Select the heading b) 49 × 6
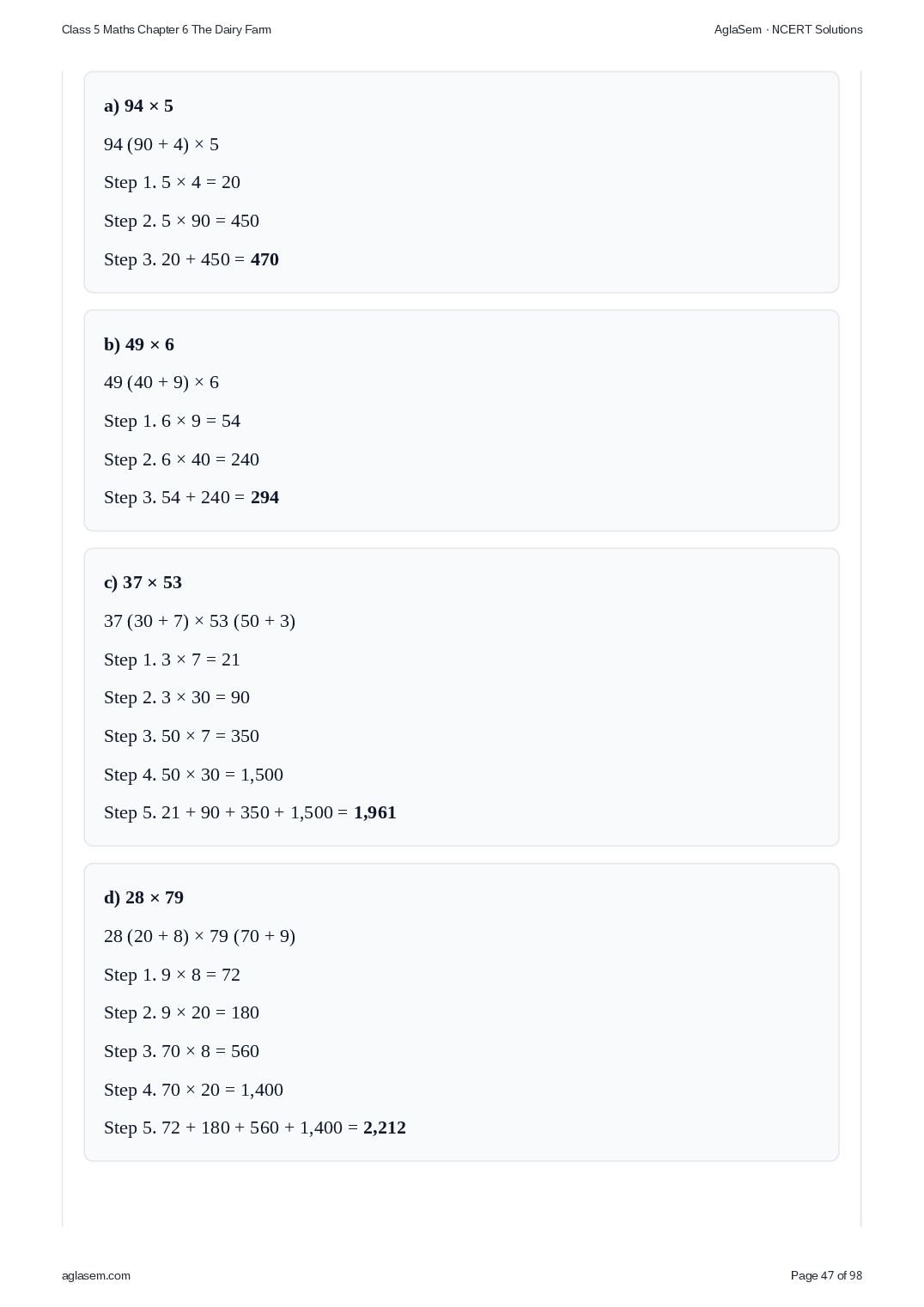This screenshot has width=924, height=1307. tap(139, 344)
